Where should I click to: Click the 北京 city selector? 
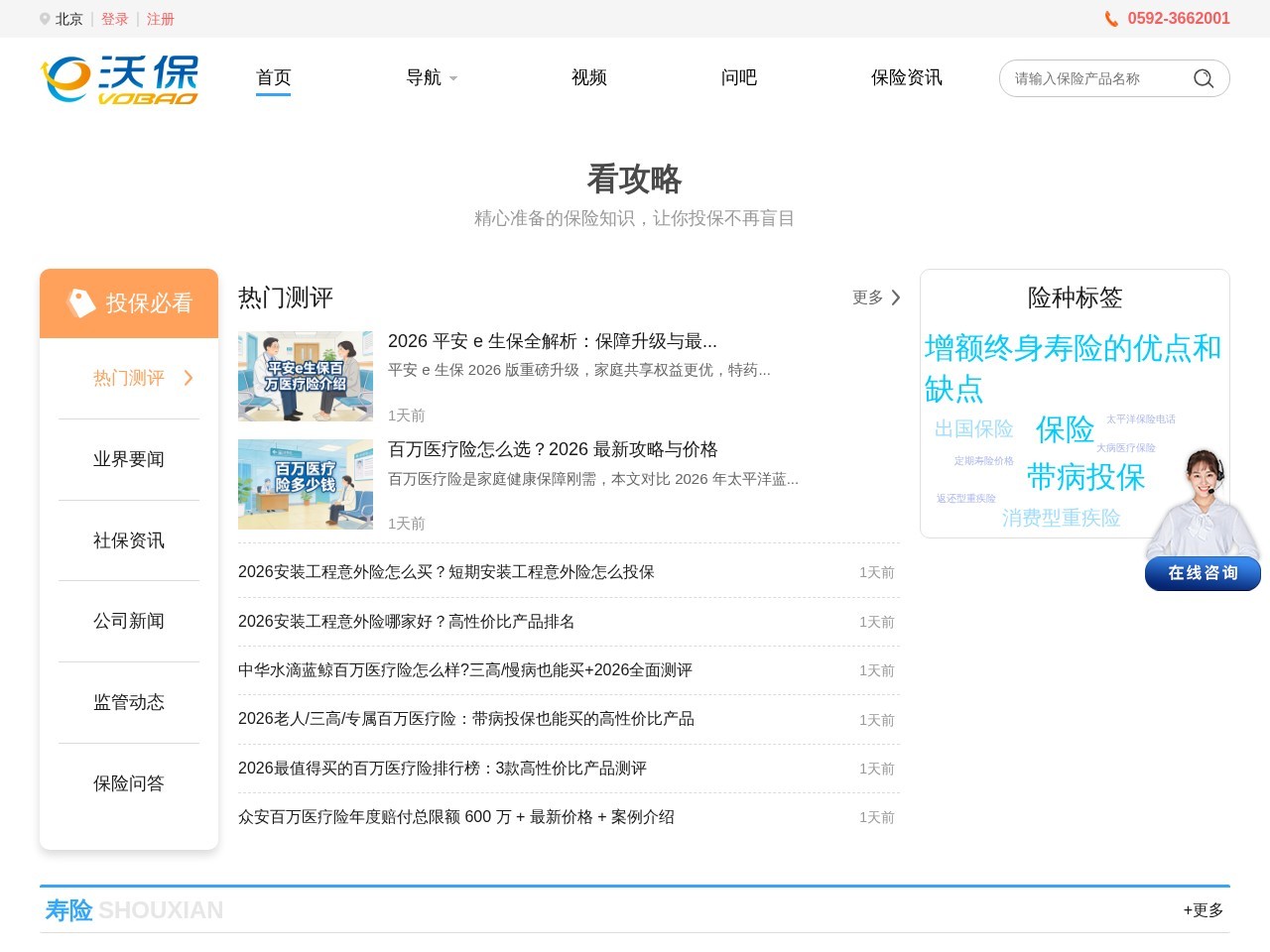[x=69, y=19]
